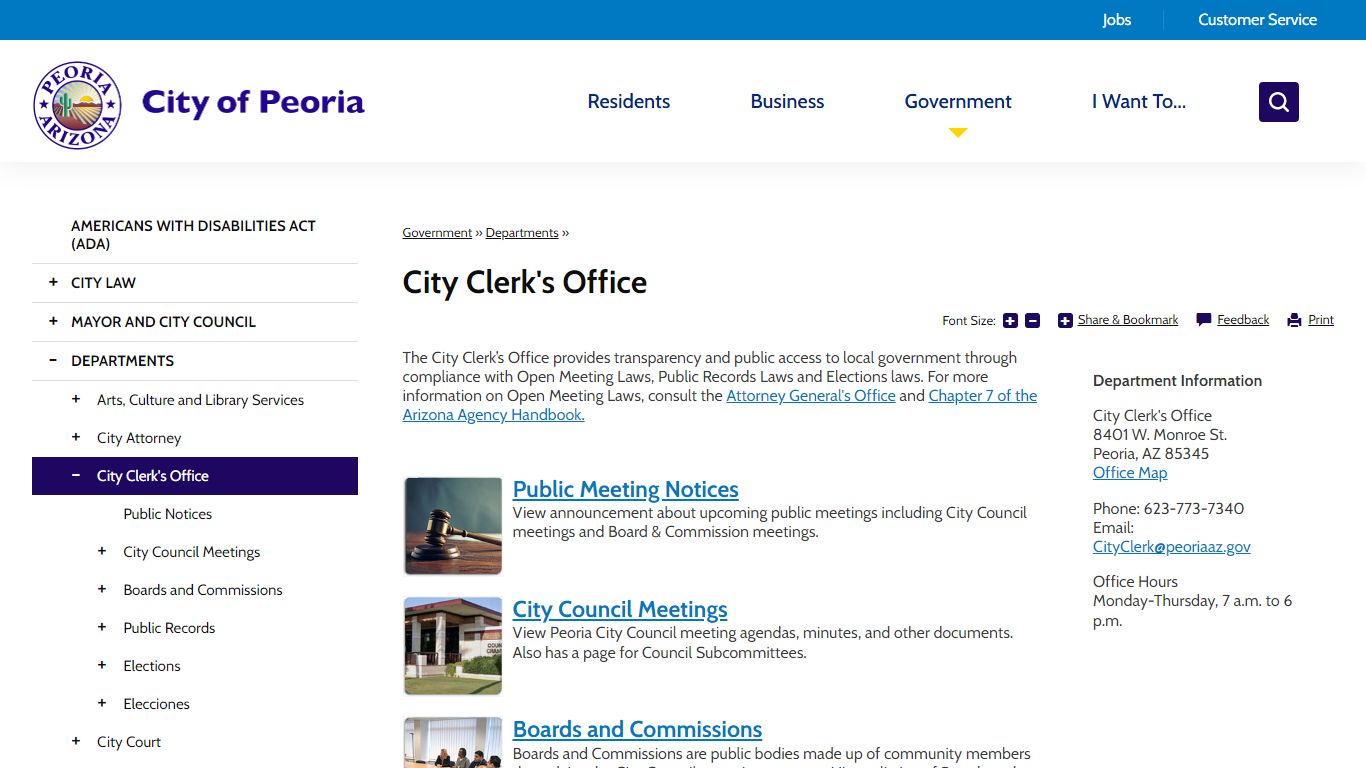Expand Boards and Commissions in sidebar

click(x=102, y=589)
